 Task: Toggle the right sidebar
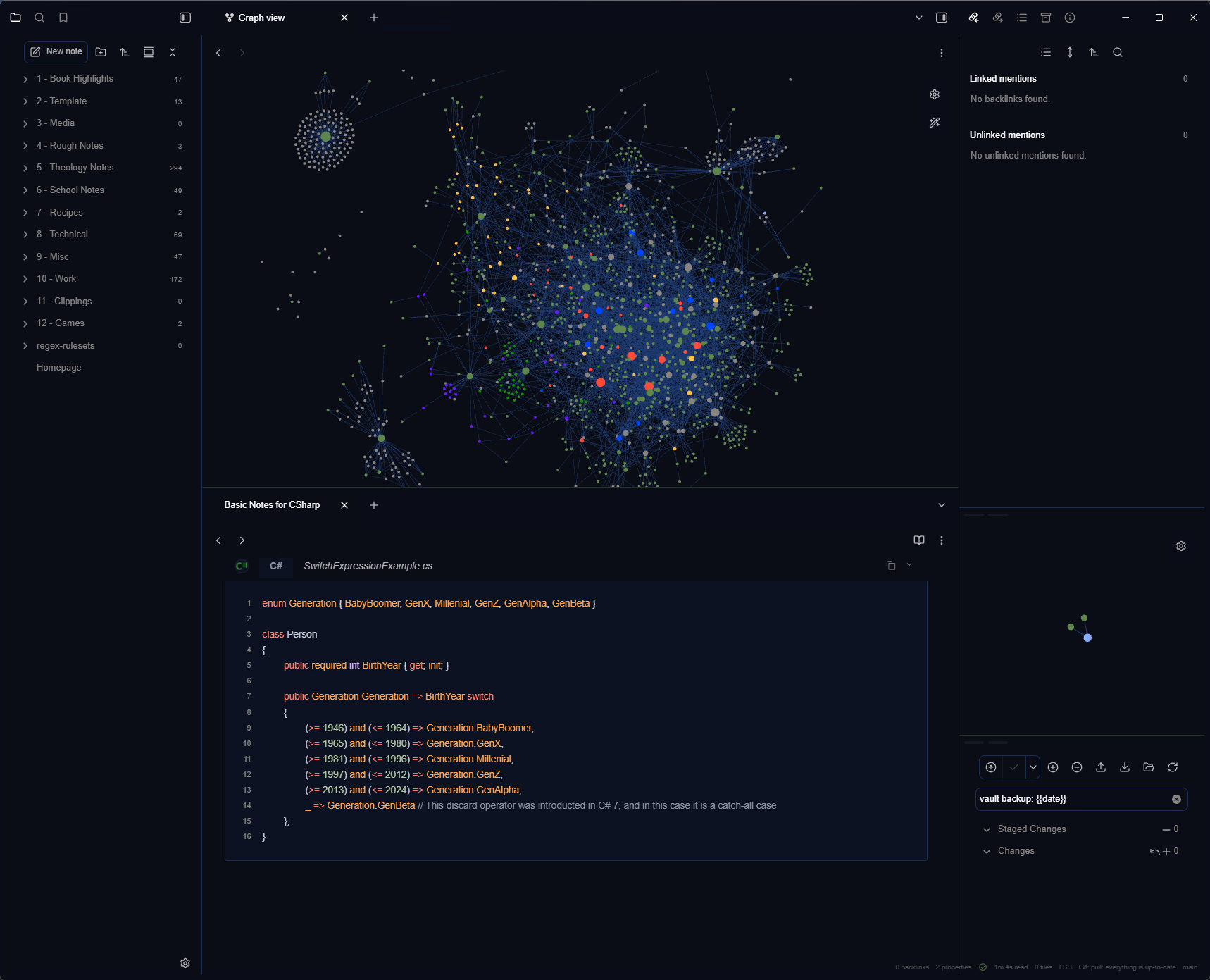[x=942, y=18]
